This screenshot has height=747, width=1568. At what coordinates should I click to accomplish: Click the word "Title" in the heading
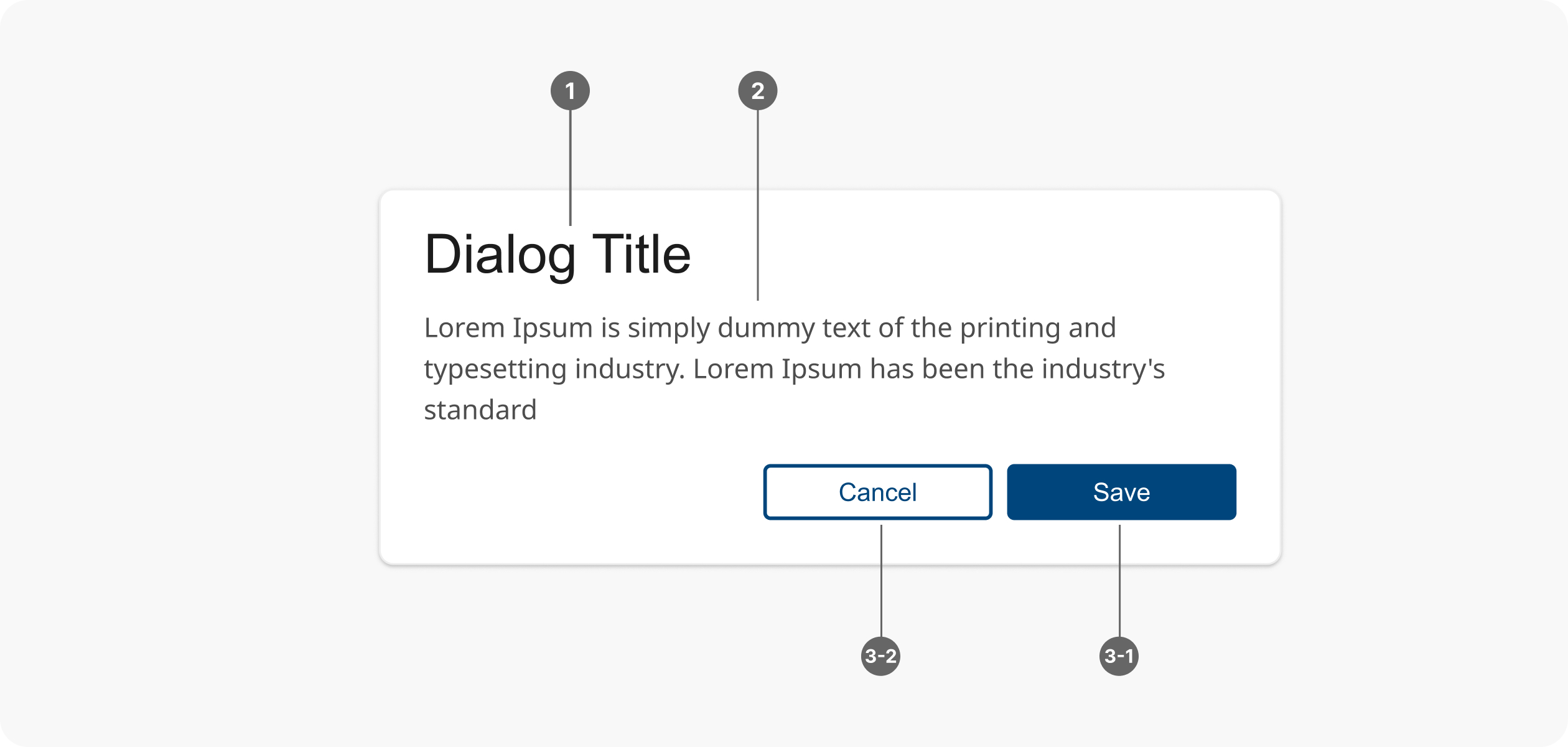pyautogui.click(x=642, y=255)
